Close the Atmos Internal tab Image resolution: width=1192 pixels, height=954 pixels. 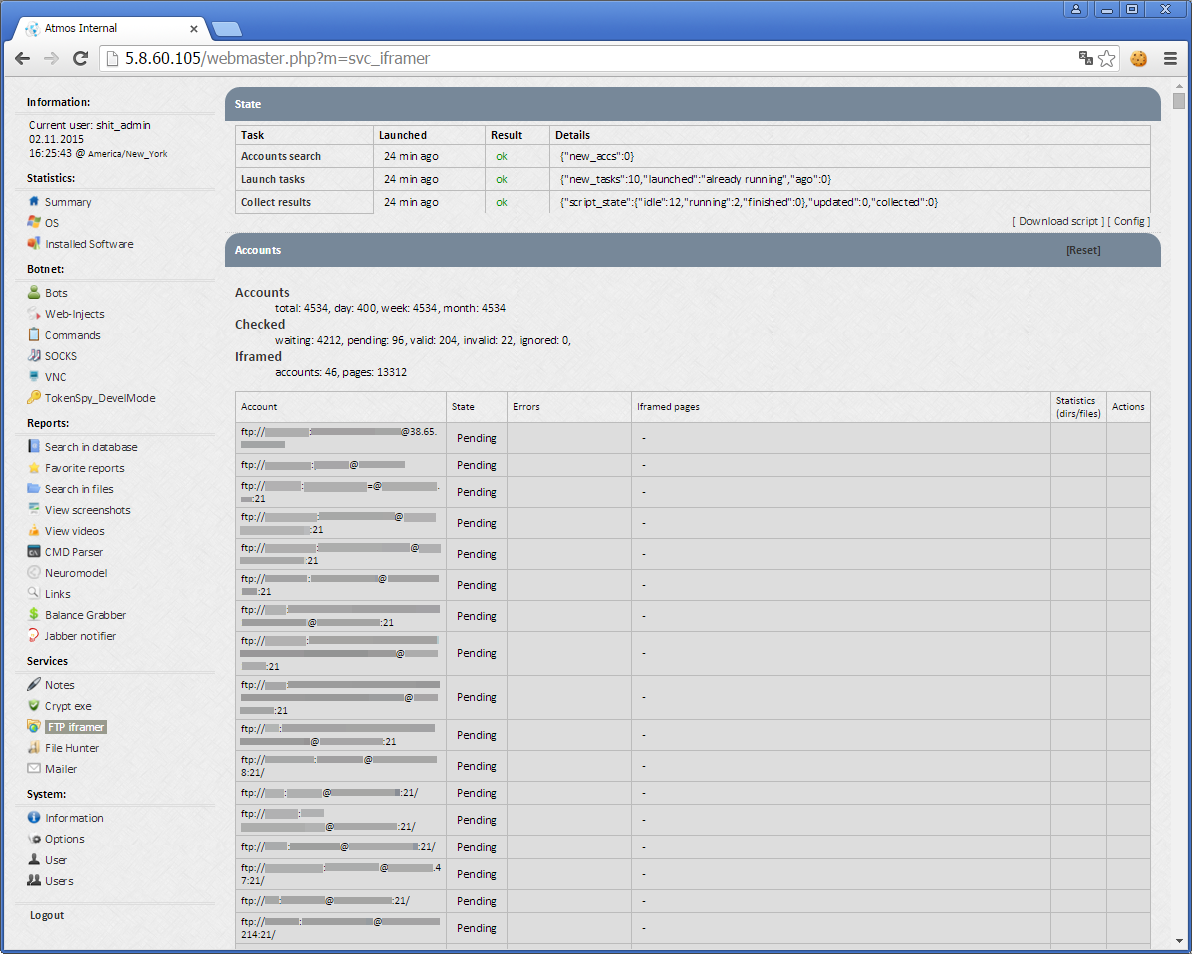[x=194, y=29]
